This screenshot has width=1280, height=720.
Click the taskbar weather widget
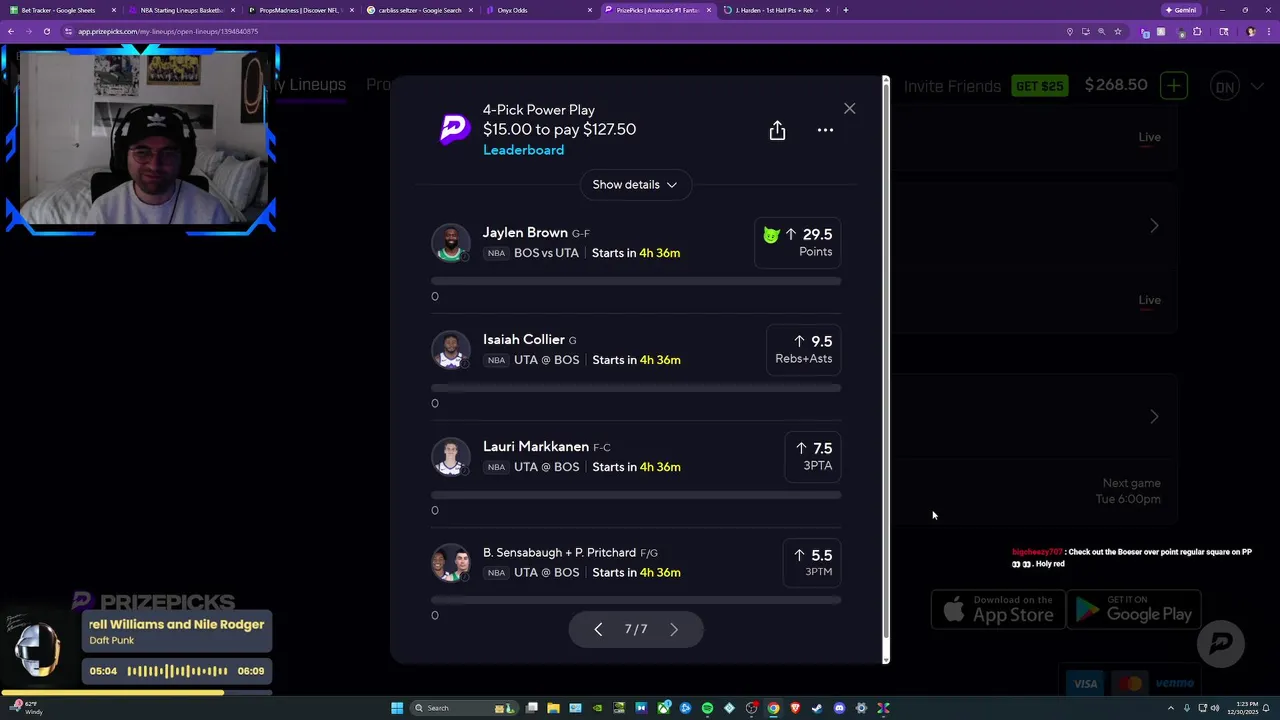pos(25,708)
